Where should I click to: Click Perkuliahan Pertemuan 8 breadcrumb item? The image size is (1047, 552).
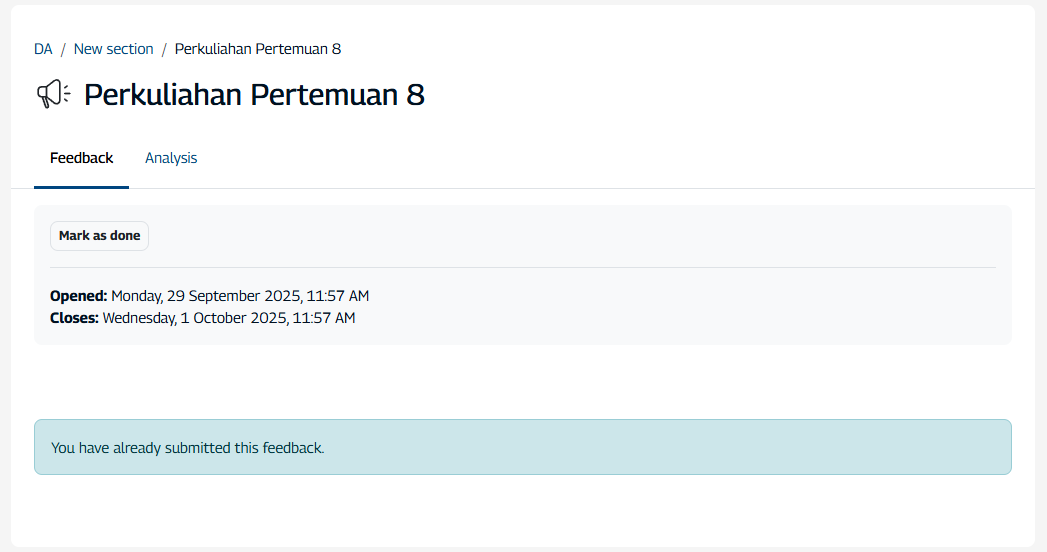pyautogui.click(x=258, y=49)
